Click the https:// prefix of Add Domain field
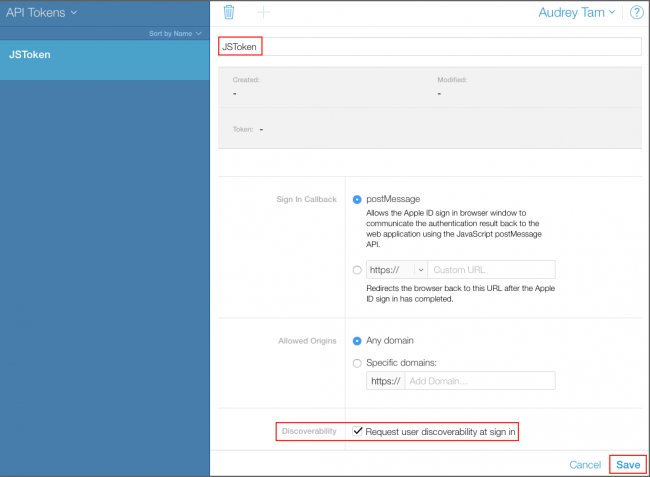This screenshot has height=477, width=650. [386, 380]
